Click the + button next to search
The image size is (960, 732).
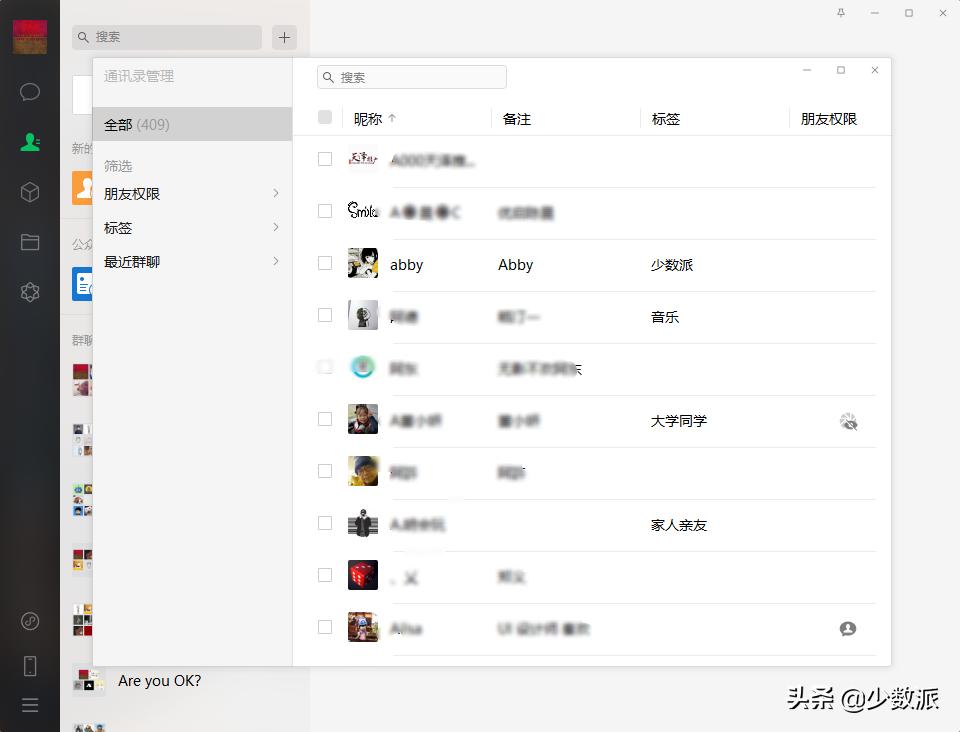pyautogui.click(x=284, y=37)
